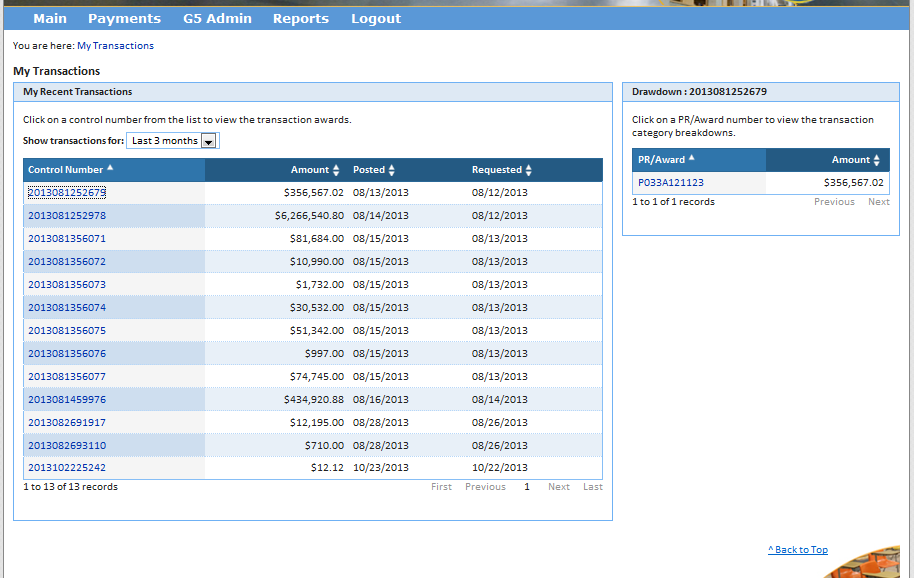Open control number 2013081252978
This screenshot has width=914, height=578.
click(67, 216)
